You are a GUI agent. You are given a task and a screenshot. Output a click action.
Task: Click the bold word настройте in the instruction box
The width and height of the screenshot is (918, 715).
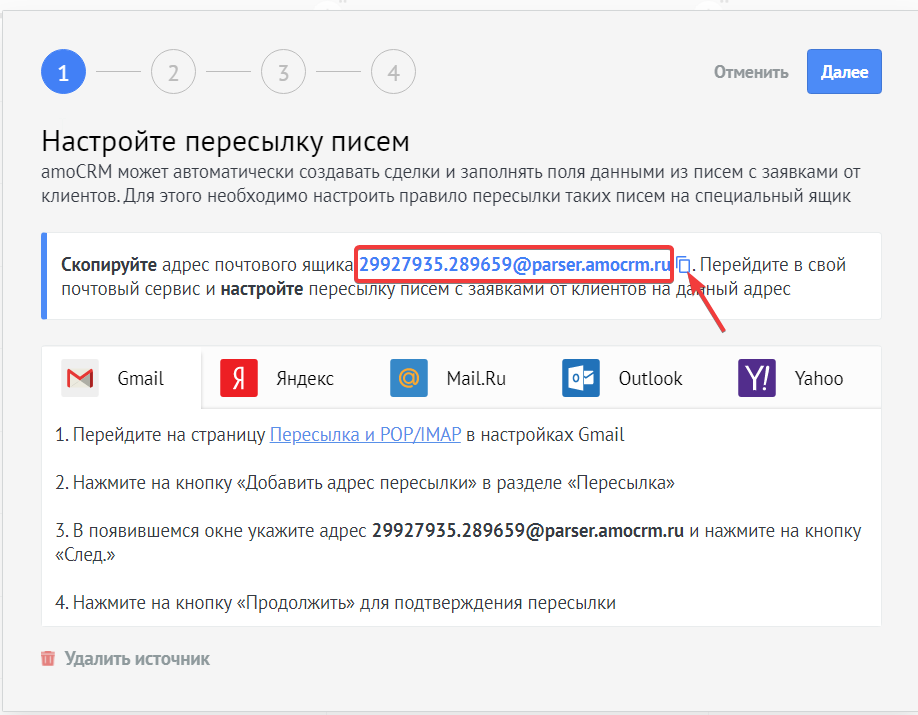262,289
